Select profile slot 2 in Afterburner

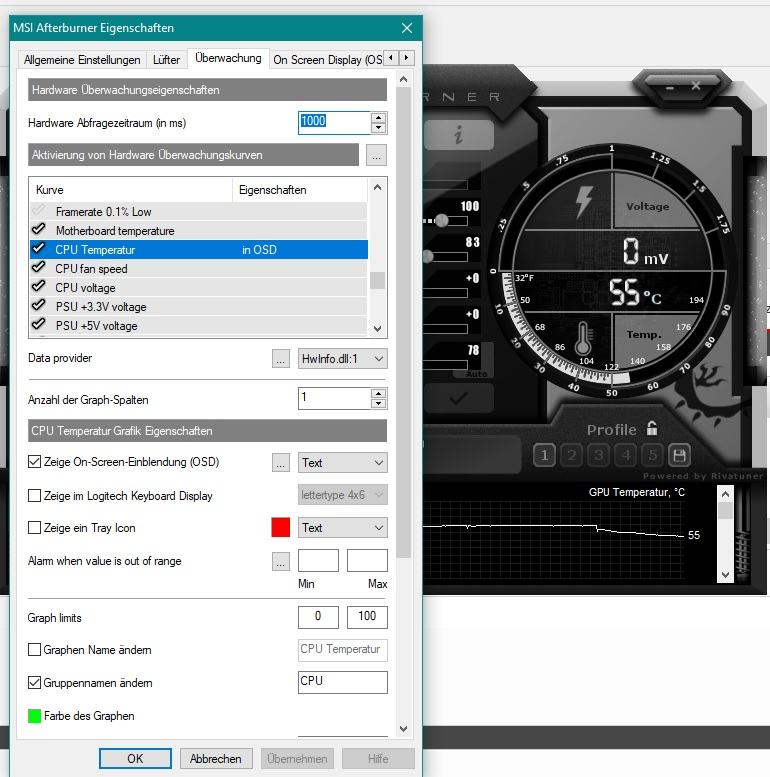point(571,455)
